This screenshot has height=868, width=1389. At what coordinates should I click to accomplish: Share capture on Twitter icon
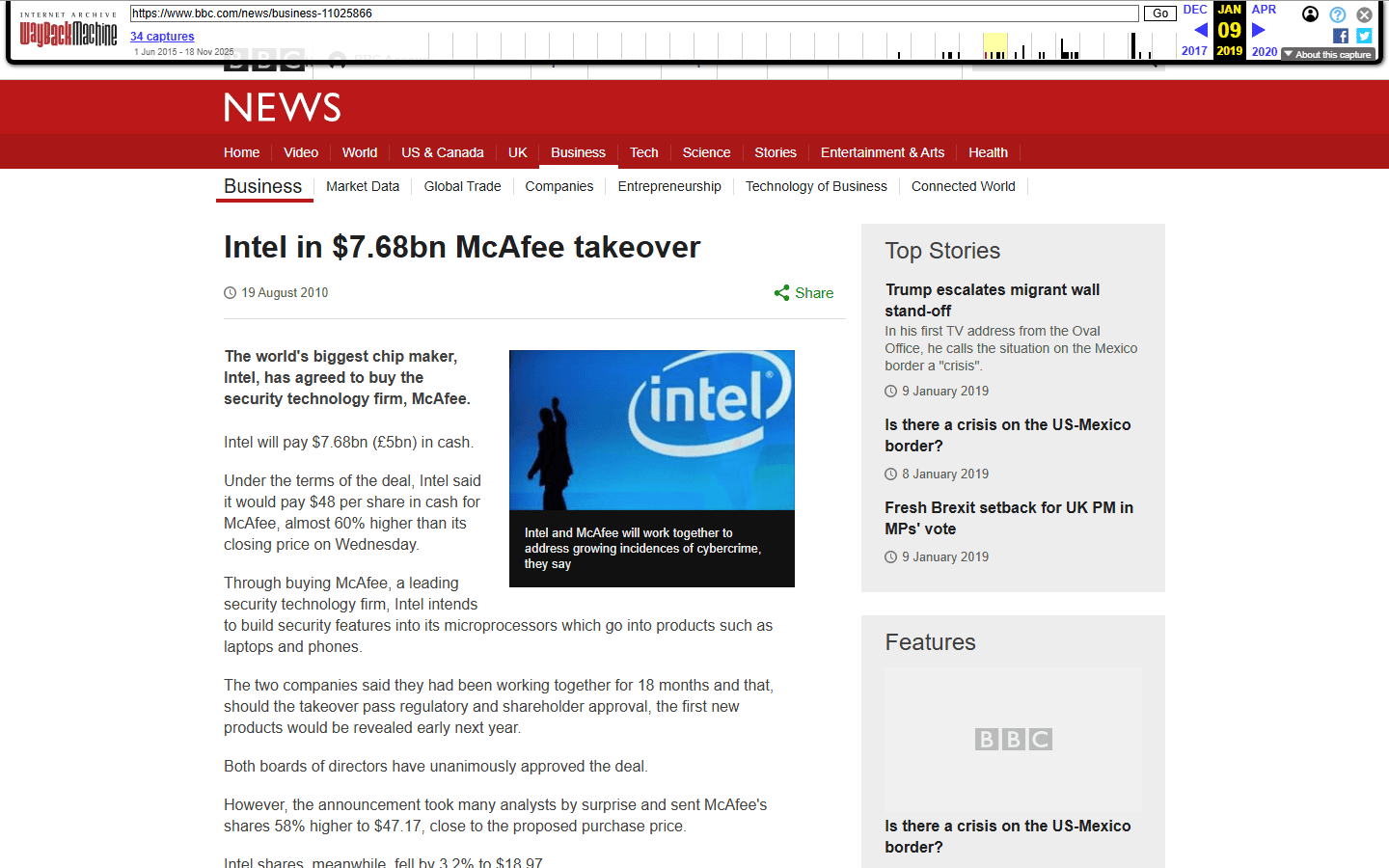(x=1364, y=36)
